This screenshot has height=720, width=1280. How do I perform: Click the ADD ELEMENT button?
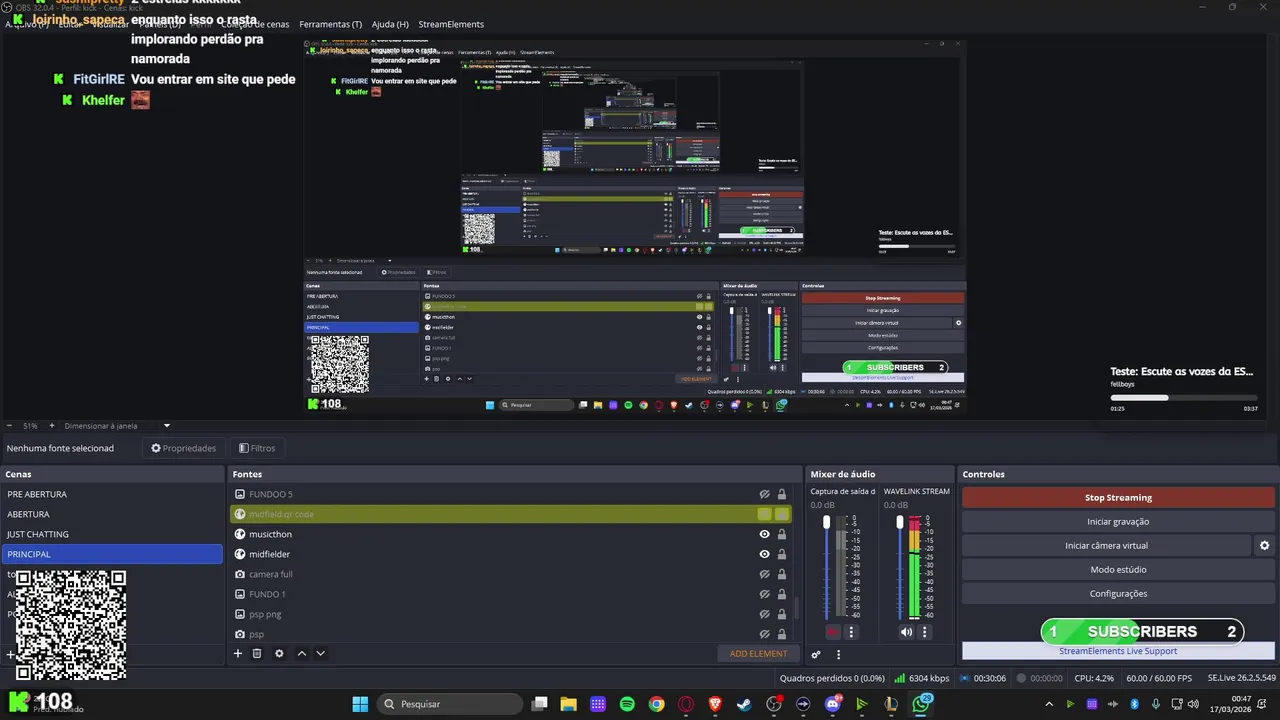(x=758, y=653)
